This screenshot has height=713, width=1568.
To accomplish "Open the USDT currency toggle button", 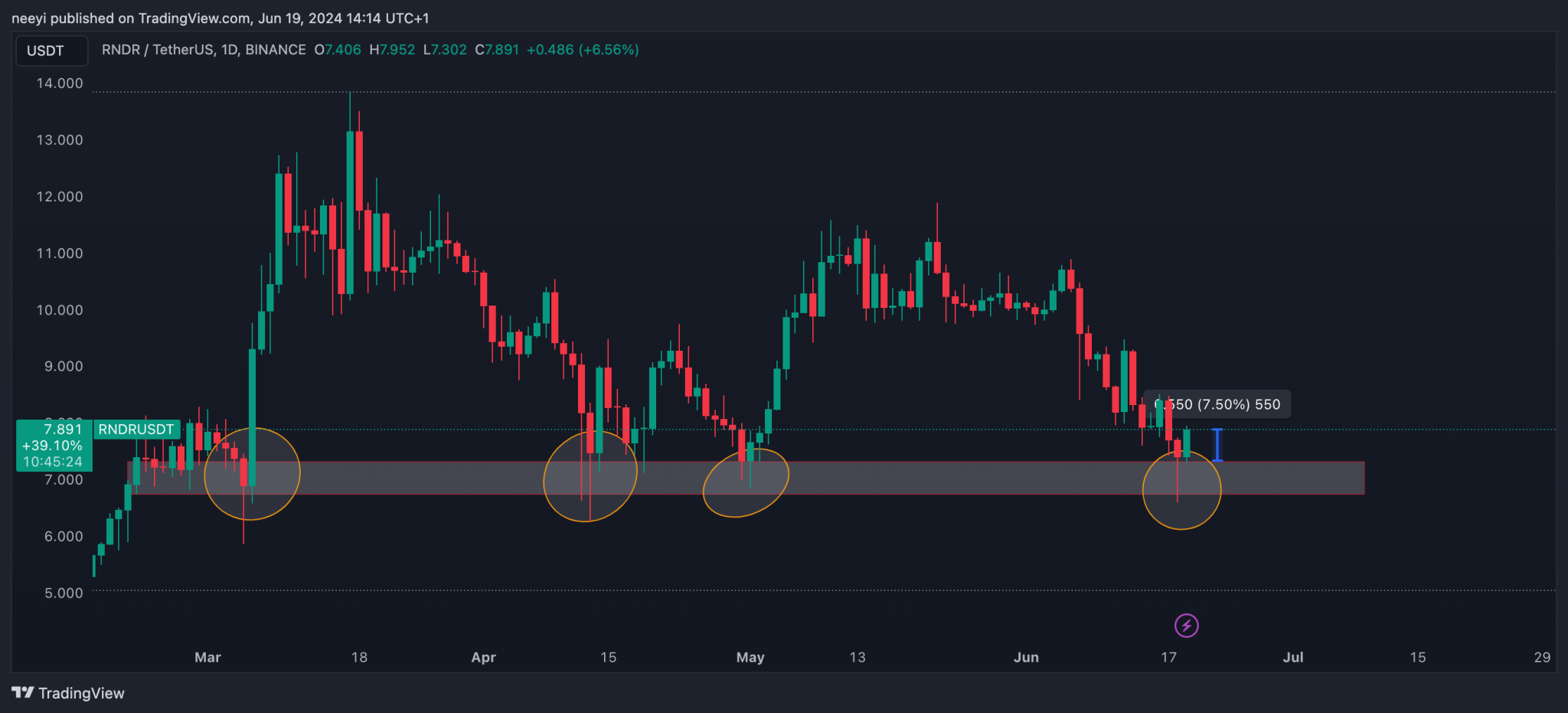I will 51,50.
